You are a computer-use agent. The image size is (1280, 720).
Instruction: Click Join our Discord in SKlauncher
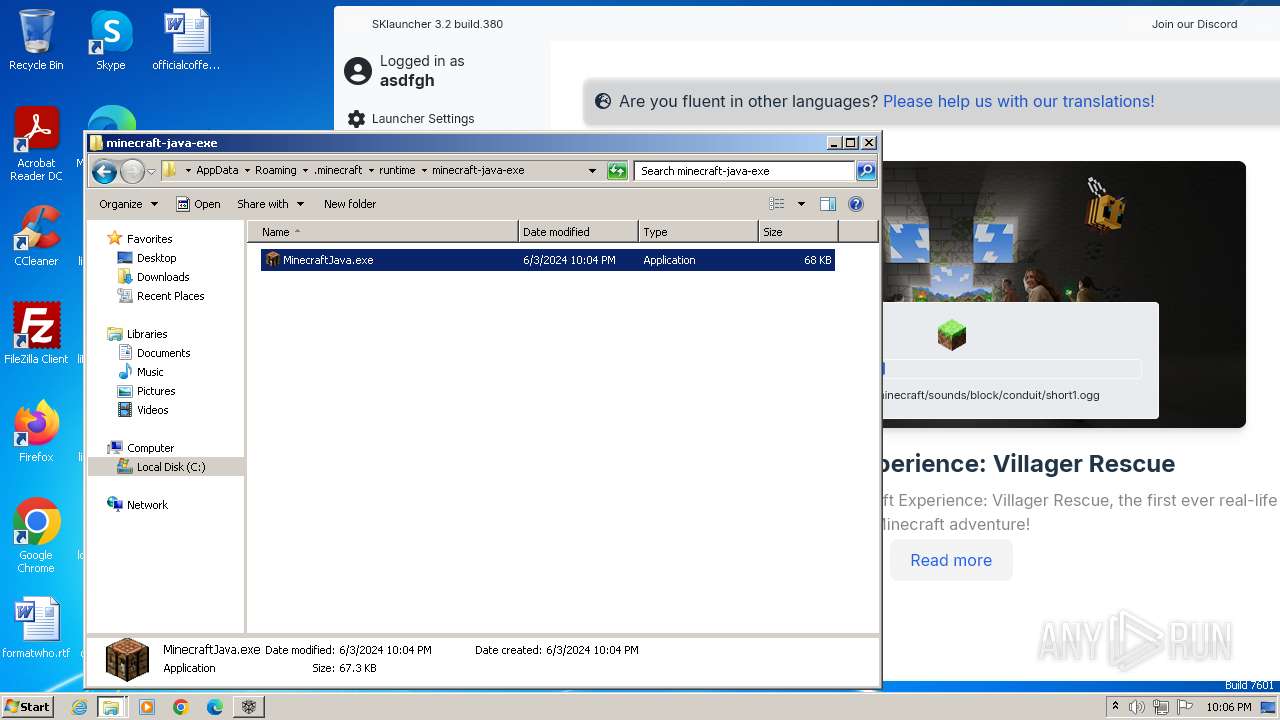pyautogui.click(x=1194, y=24)
